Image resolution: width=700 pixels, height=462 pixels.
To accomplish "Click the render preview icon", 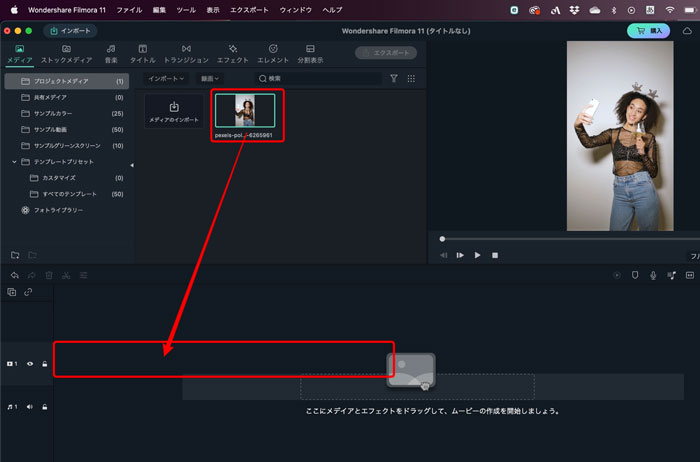I will tap(617, 275).
